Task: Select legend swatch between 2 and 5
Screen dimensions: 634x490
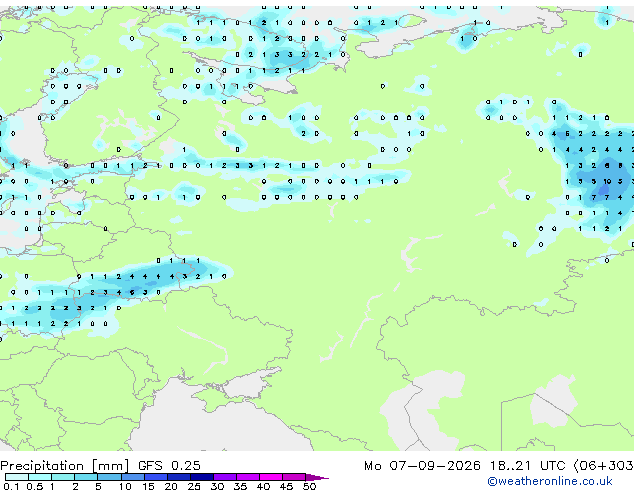Action: pos(86,477)
